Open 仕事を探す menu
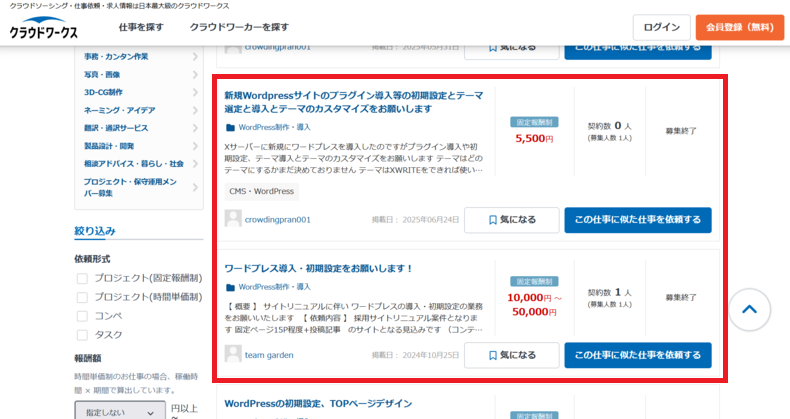 [141, 27]
